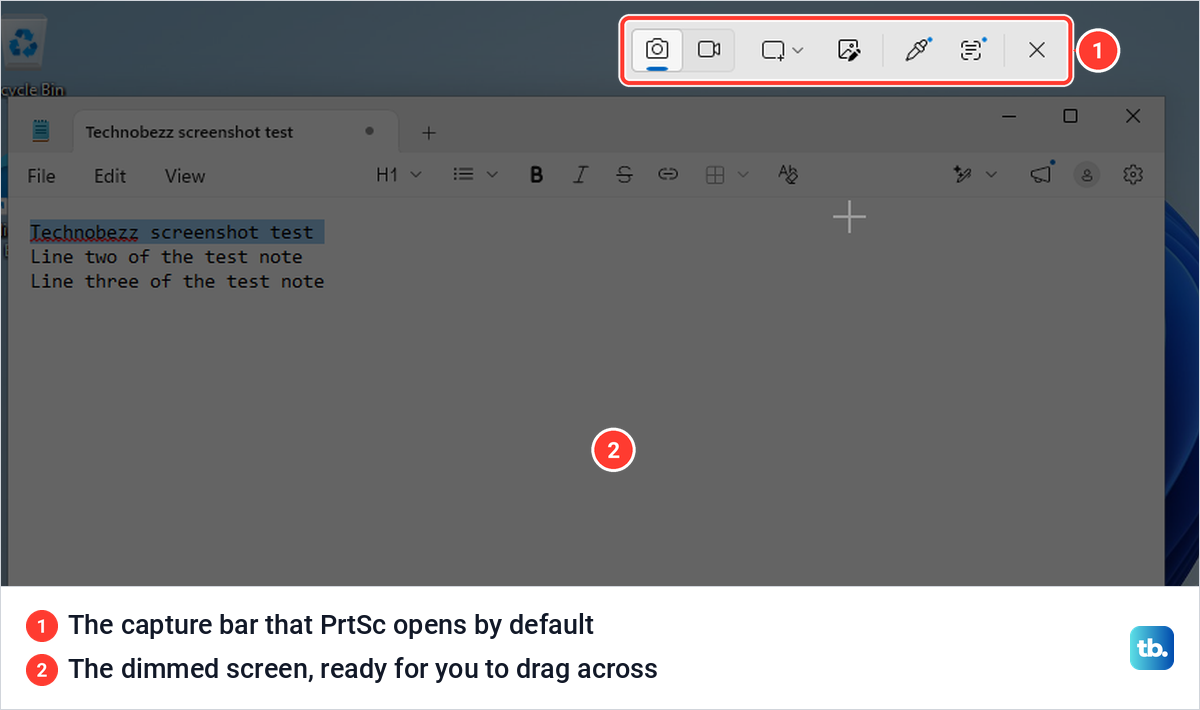
Task: Click the clear formatting icon
Action: (x=788, y=175)
